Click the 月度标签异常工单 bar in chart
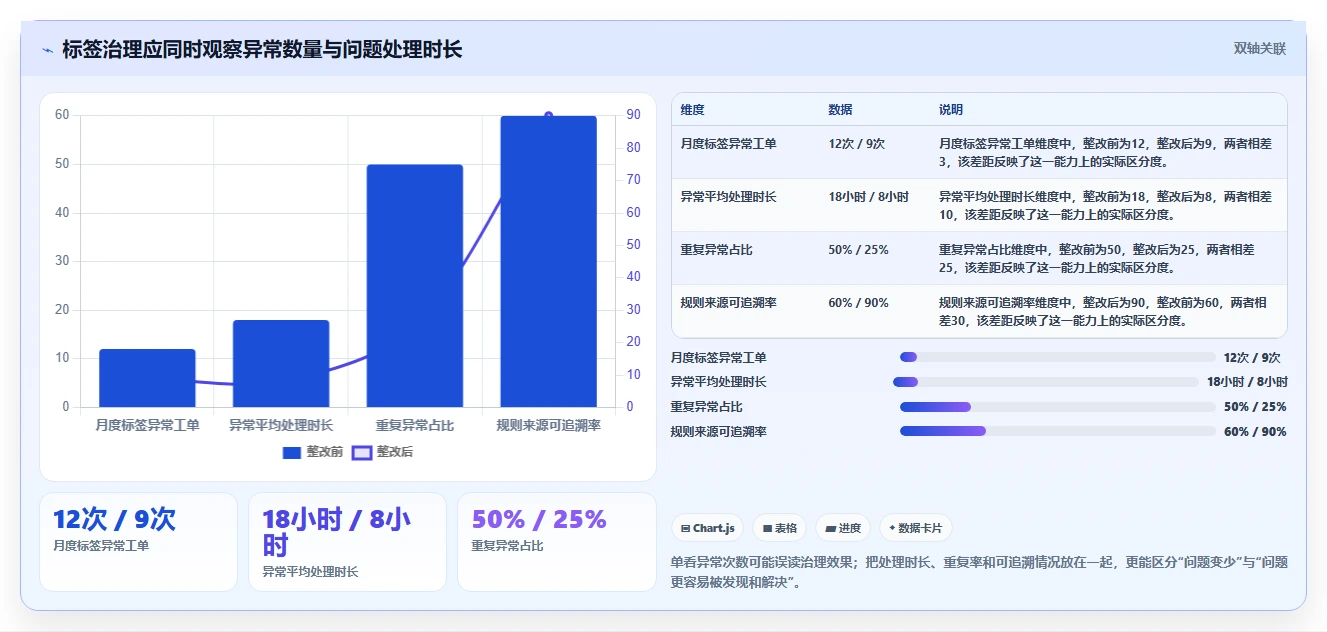Viewport: 1327px width, 632px height. pos(147,378)
